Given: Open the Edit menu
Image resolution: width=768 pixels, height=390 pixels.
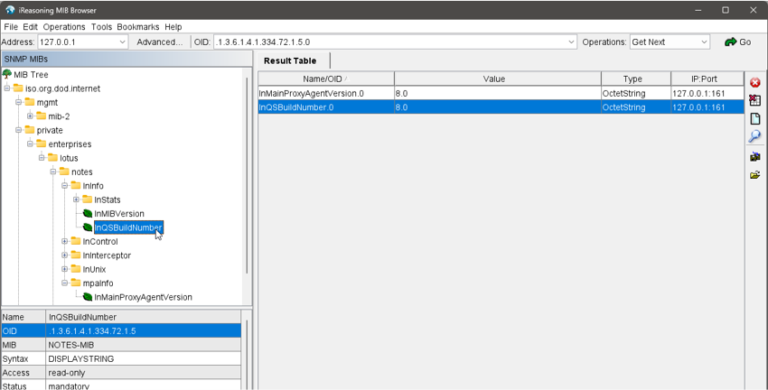Looking at the screenshot, I should pos(30,27).
